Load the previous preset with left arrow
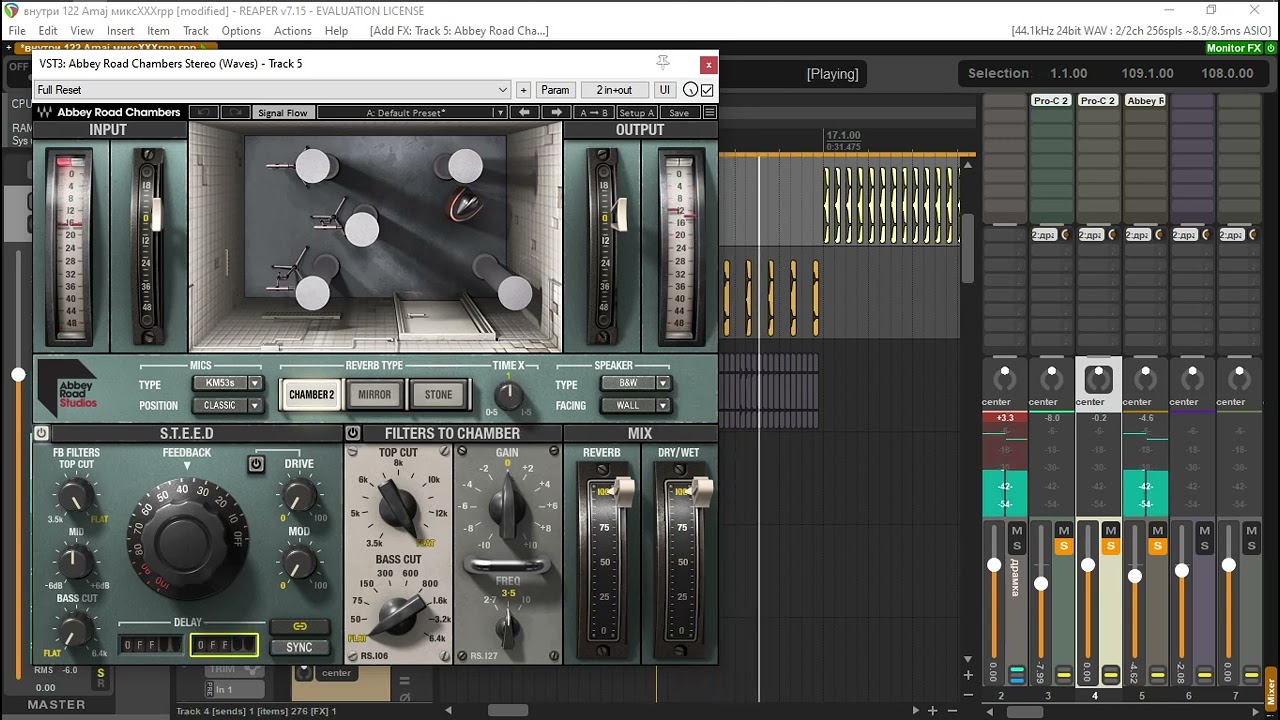The height and width of the screenshot is (720, 1280). (527, 113)
